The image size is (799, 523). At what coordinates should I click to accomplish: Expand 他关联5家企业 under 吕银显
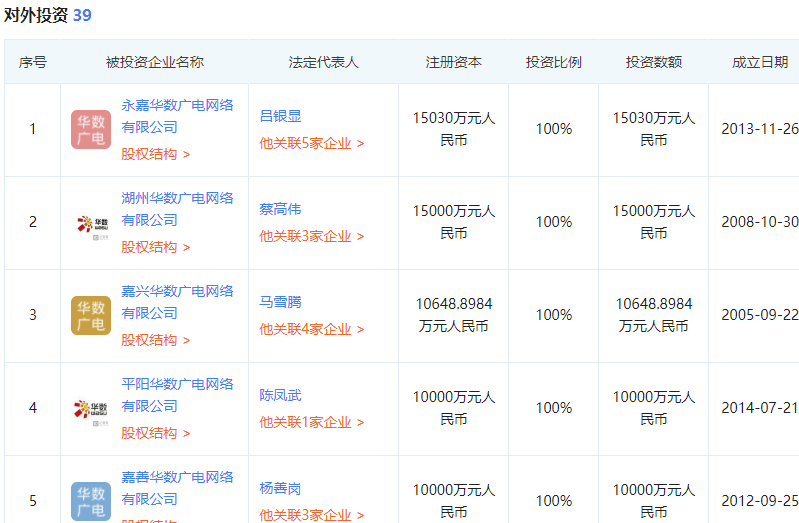pyautogui.click(x=311, y=143)
